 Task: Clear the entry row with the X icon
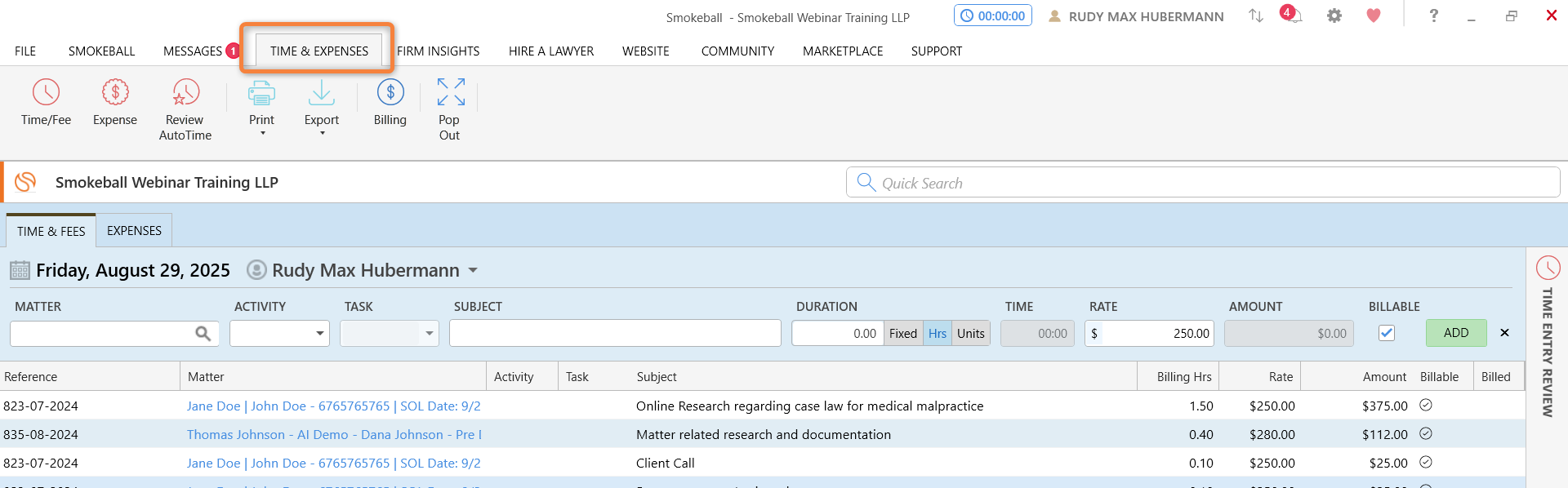tap(1504, 333)
